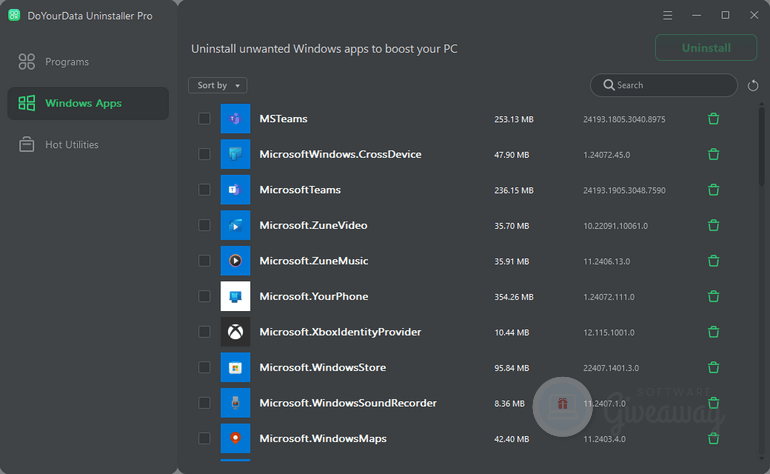Mark the Microsoft.ZuneVideo checkbox
The image size is (770, 474).
204,225
